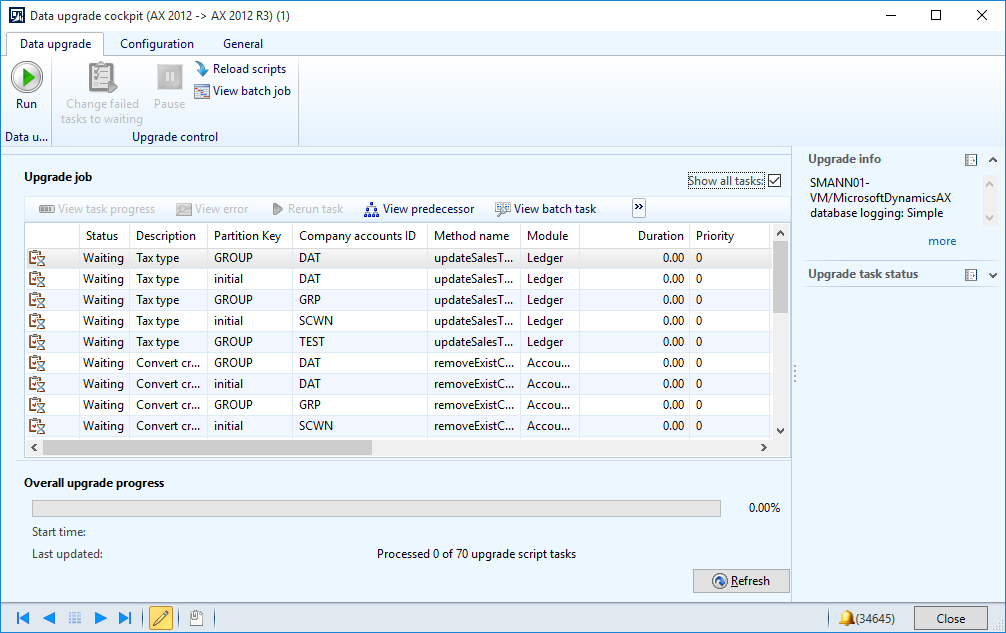
Task: Click the Upgrade info text scroll down arrow
Action: tap(989, 218)
